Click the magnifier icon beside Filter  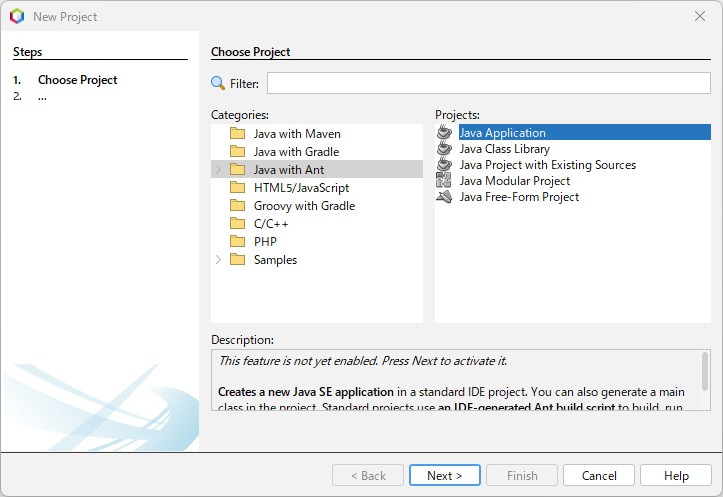pos(218,83)
